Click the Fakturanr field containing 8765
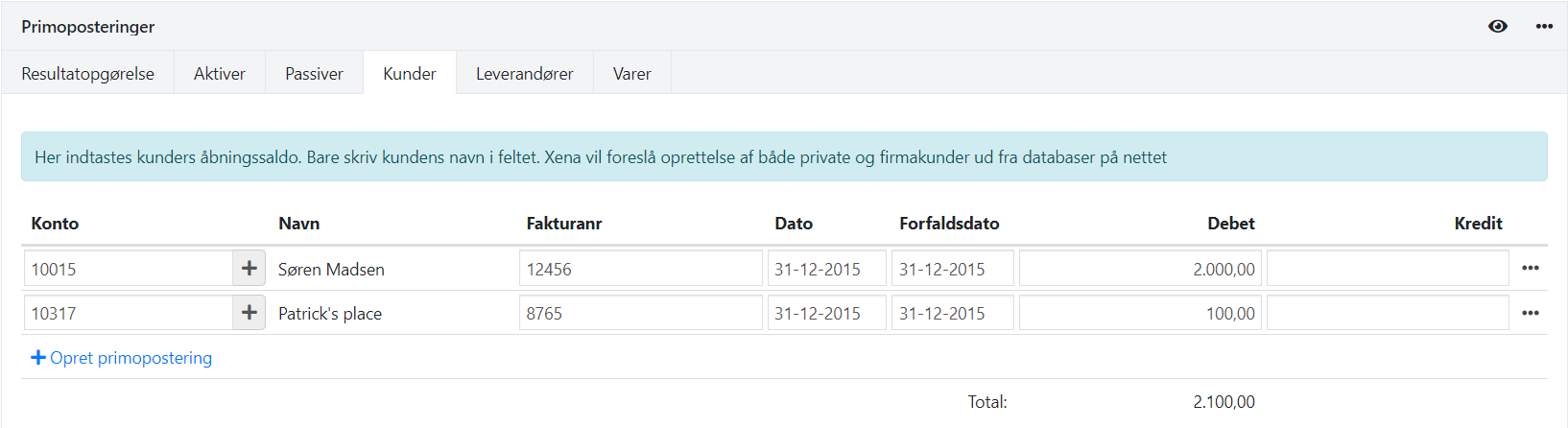The height and width of the screenshot is (428, 1568). (640, 313)
